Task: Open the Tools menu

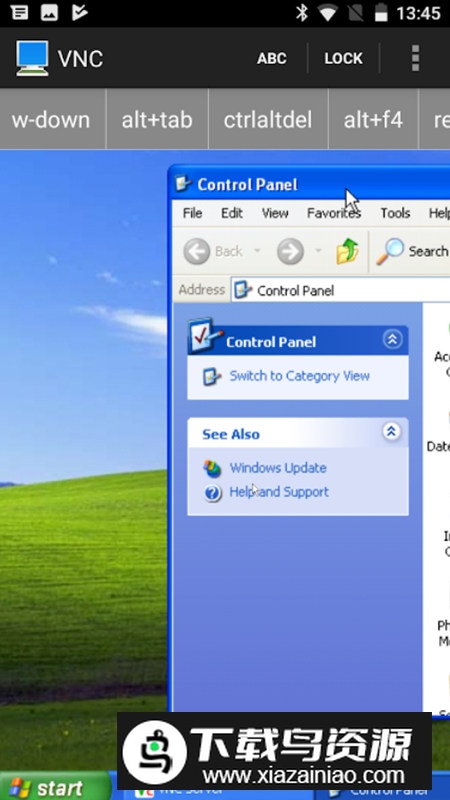Action: (395, 213)
